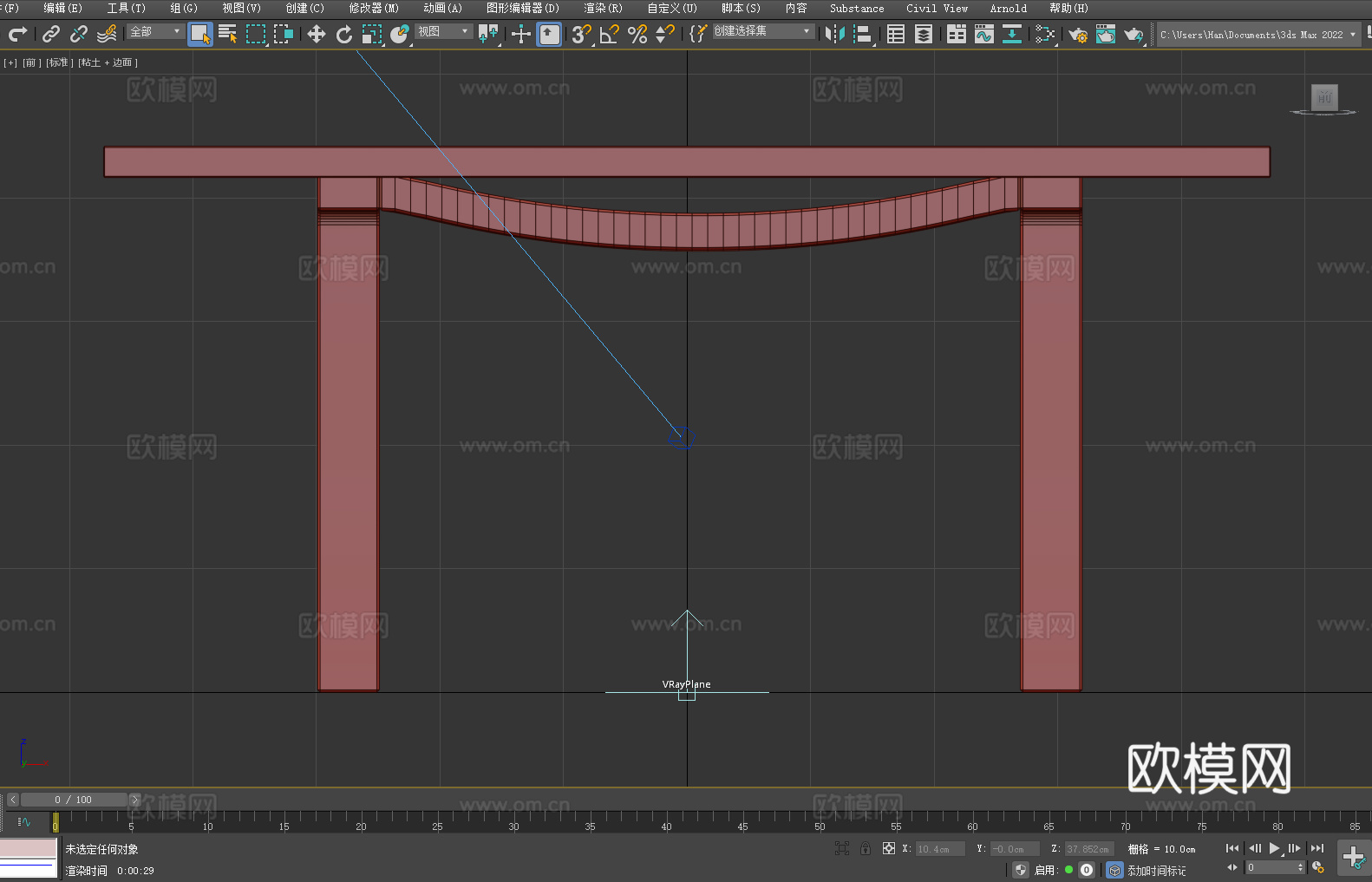Open the Curve Editor

tap(984, 34)
